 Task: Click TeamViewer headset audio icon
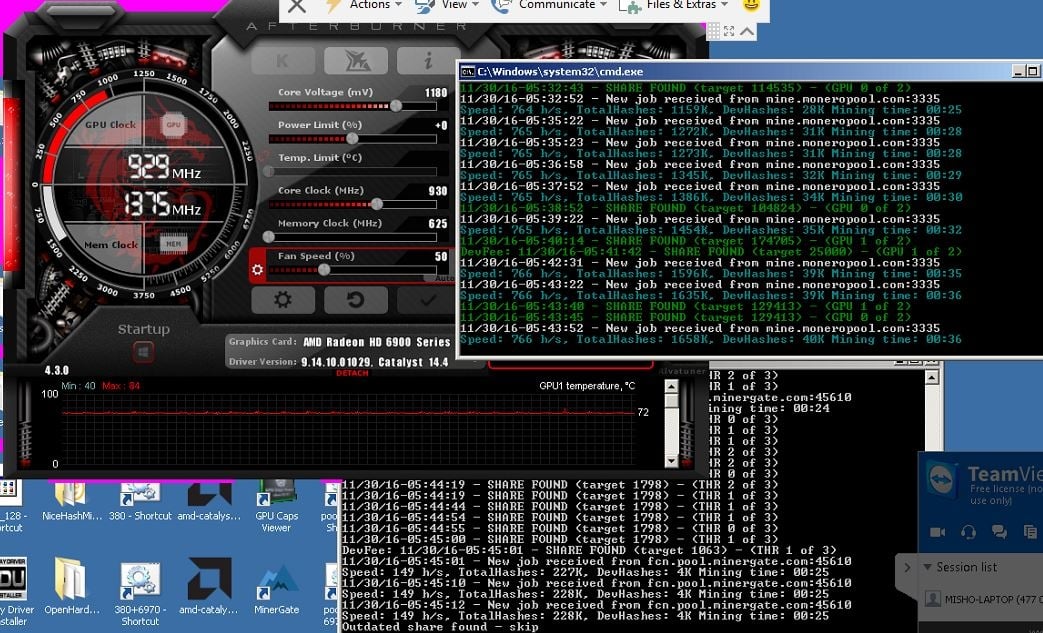coord(968,532)
